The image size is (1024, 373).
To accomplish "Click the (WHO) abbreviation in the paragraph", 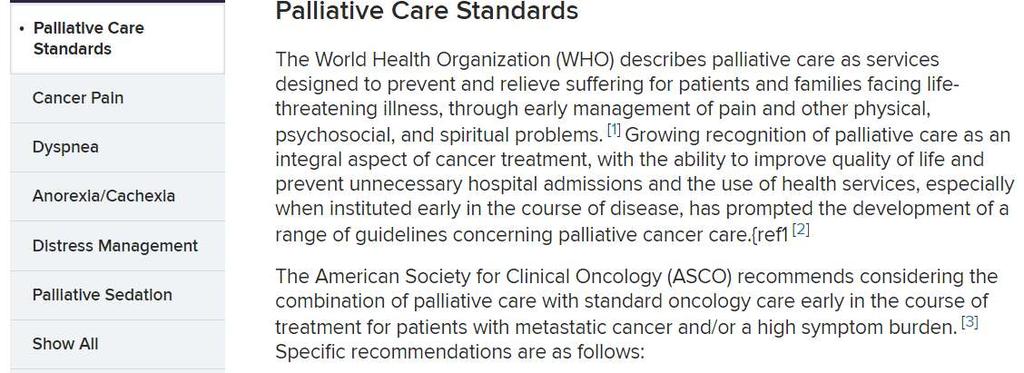I will 586,59.
